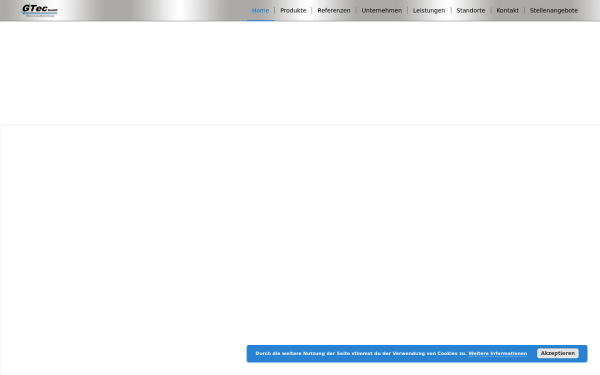This screenshot has height=375, width=600.
Task: Follow the Weitere Informationen cookie link
Action: pyautogui.click(x=497, y=354)
